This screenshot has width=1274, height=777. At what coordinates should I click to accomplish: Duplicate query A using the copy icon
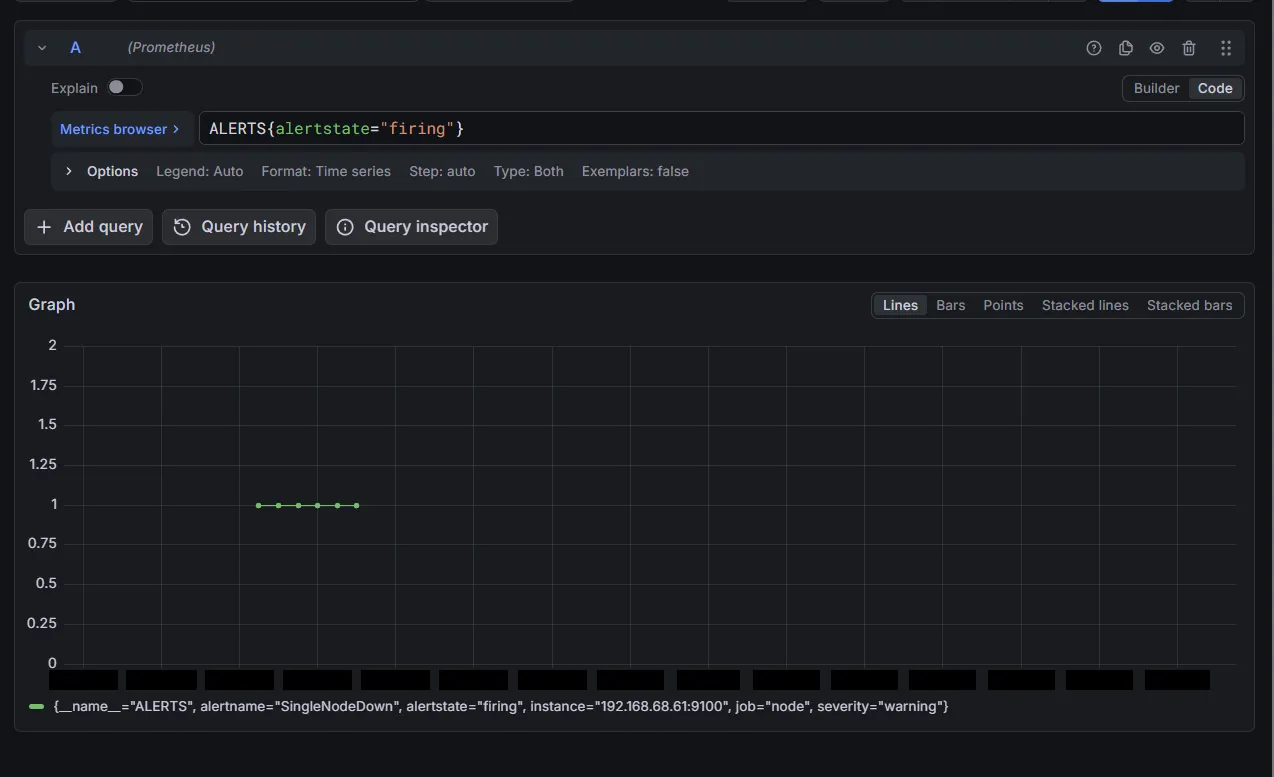(x=1126, y=48)
